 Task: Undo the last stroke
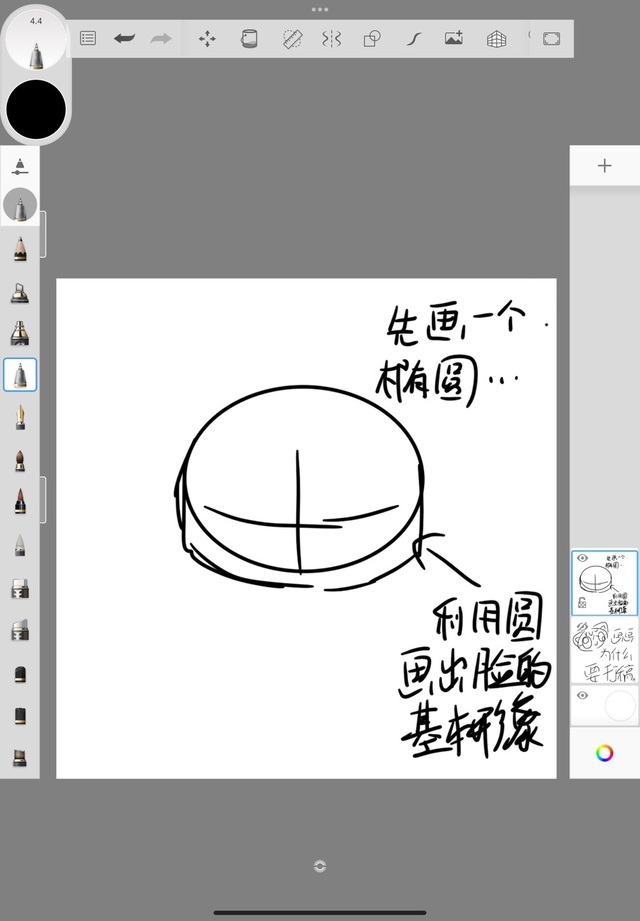click(124, 39)
